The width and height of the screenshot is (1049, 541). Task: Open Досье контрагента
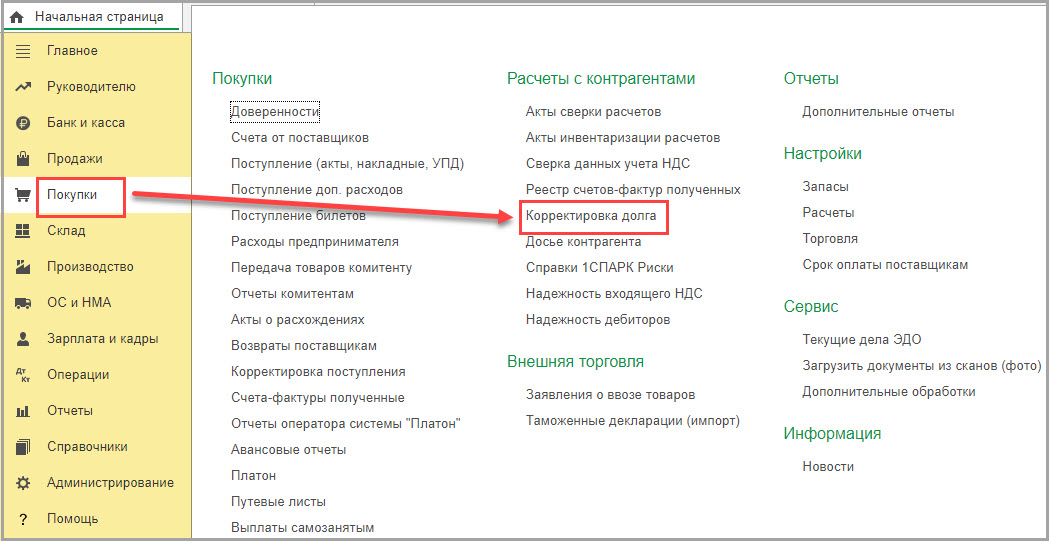(x=583, y=242)
